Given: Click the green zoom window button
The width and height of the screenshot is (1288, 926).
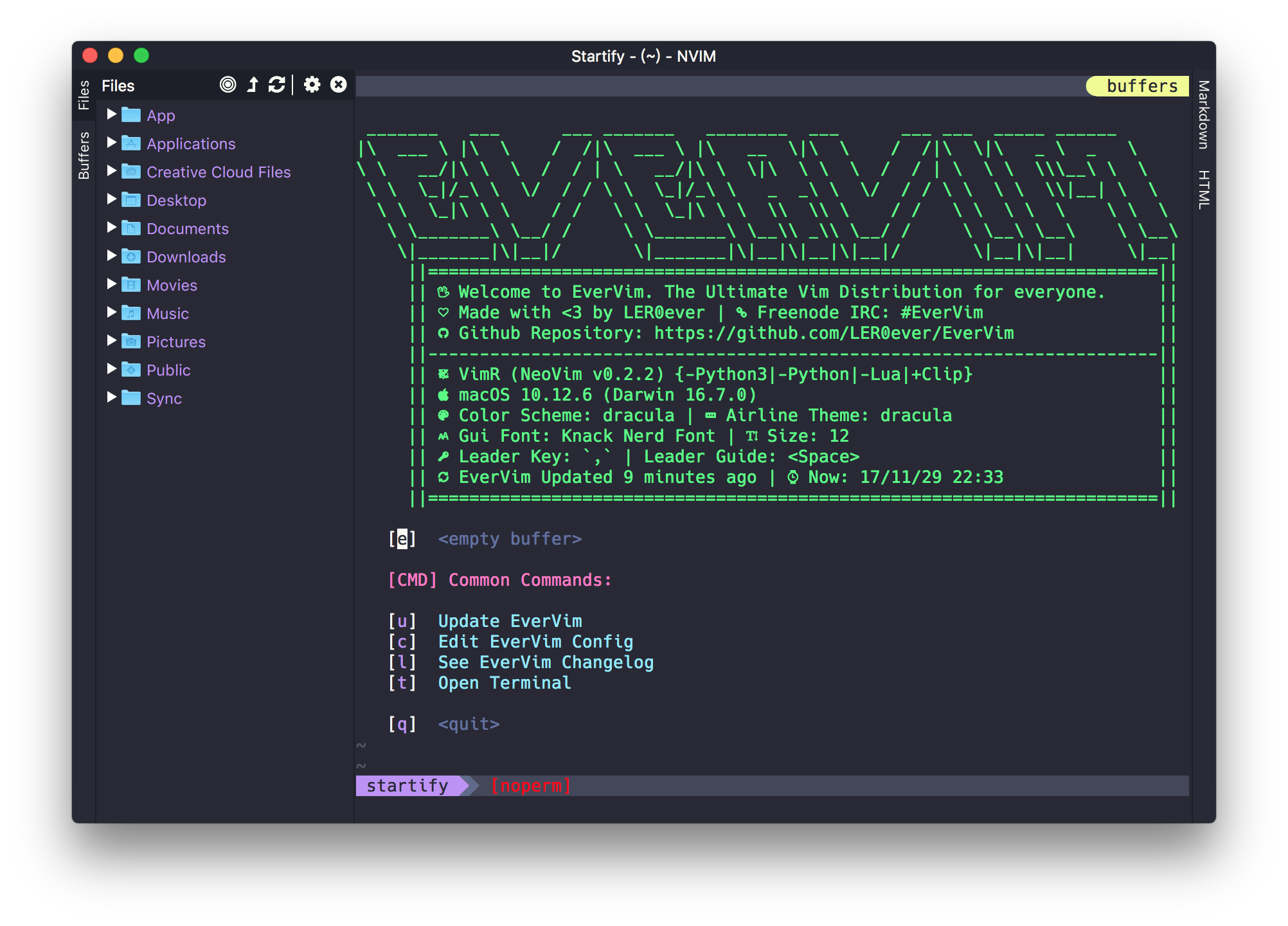Looking at the screenshot, I should click(x=141, y=55).
